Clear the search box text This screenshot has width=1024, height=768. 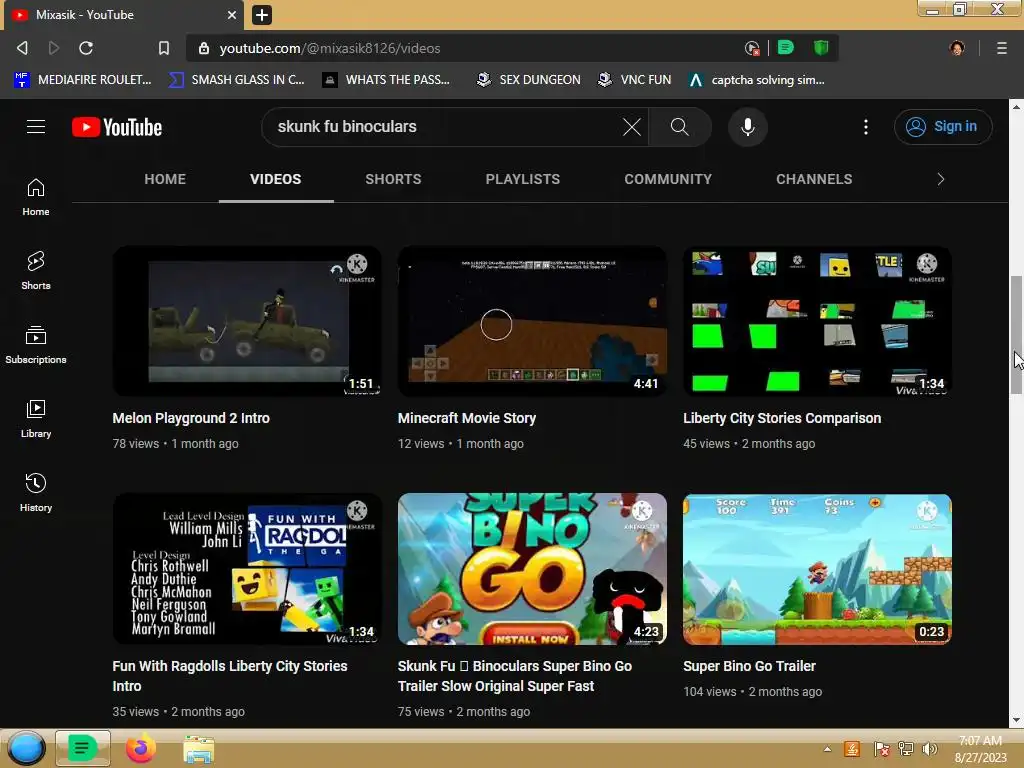click(x=632, y=127)
